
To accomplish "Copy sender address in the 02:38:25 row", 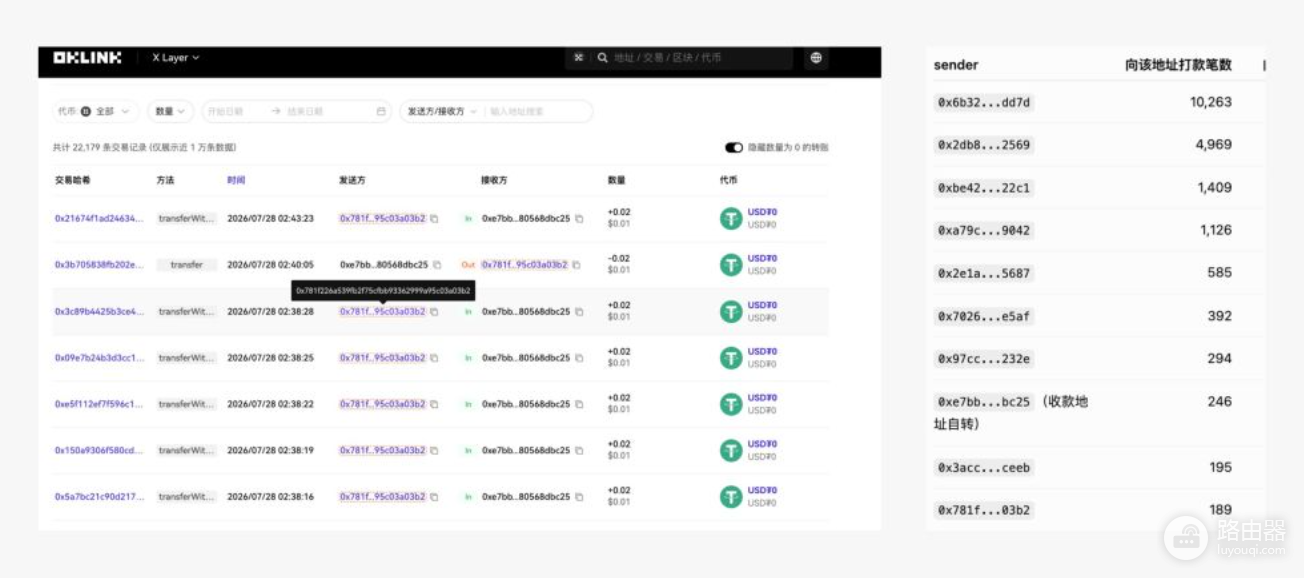I will [434, 357].
